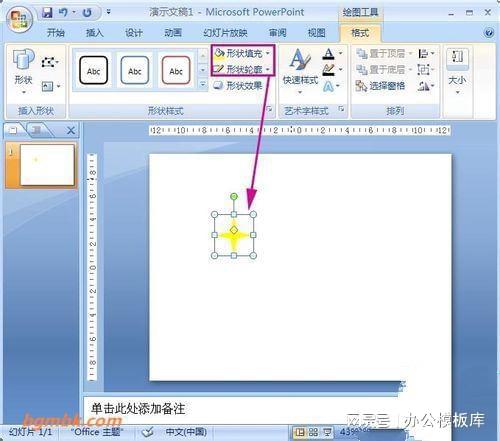Switch to slide sorter view in status bar

[x=313, y=432]
